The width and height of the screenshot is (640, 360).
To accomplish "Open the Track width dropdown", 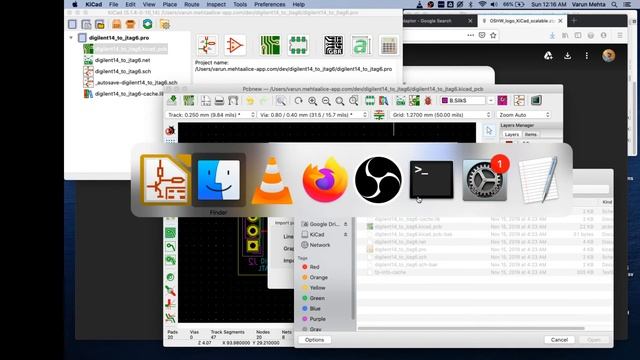I will 211,115.
